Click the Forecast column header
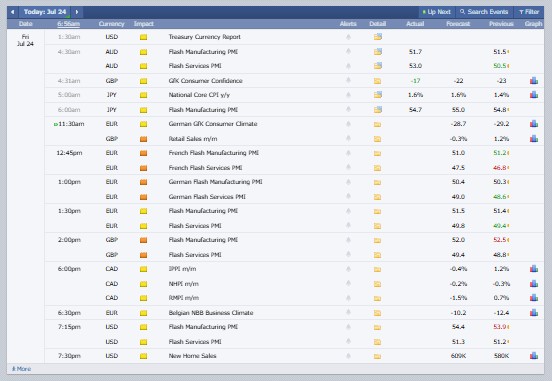This screenshot has width=552, height=381. [x=458, y=24]
